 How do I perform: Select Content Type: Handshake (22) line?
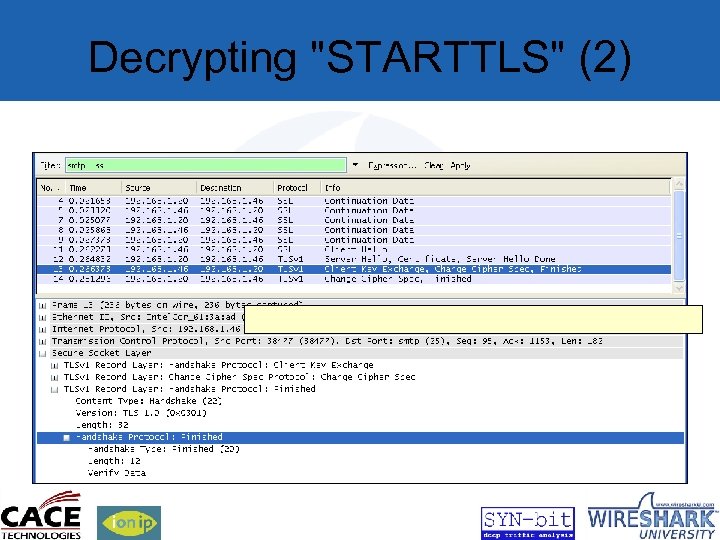point(148,401)
